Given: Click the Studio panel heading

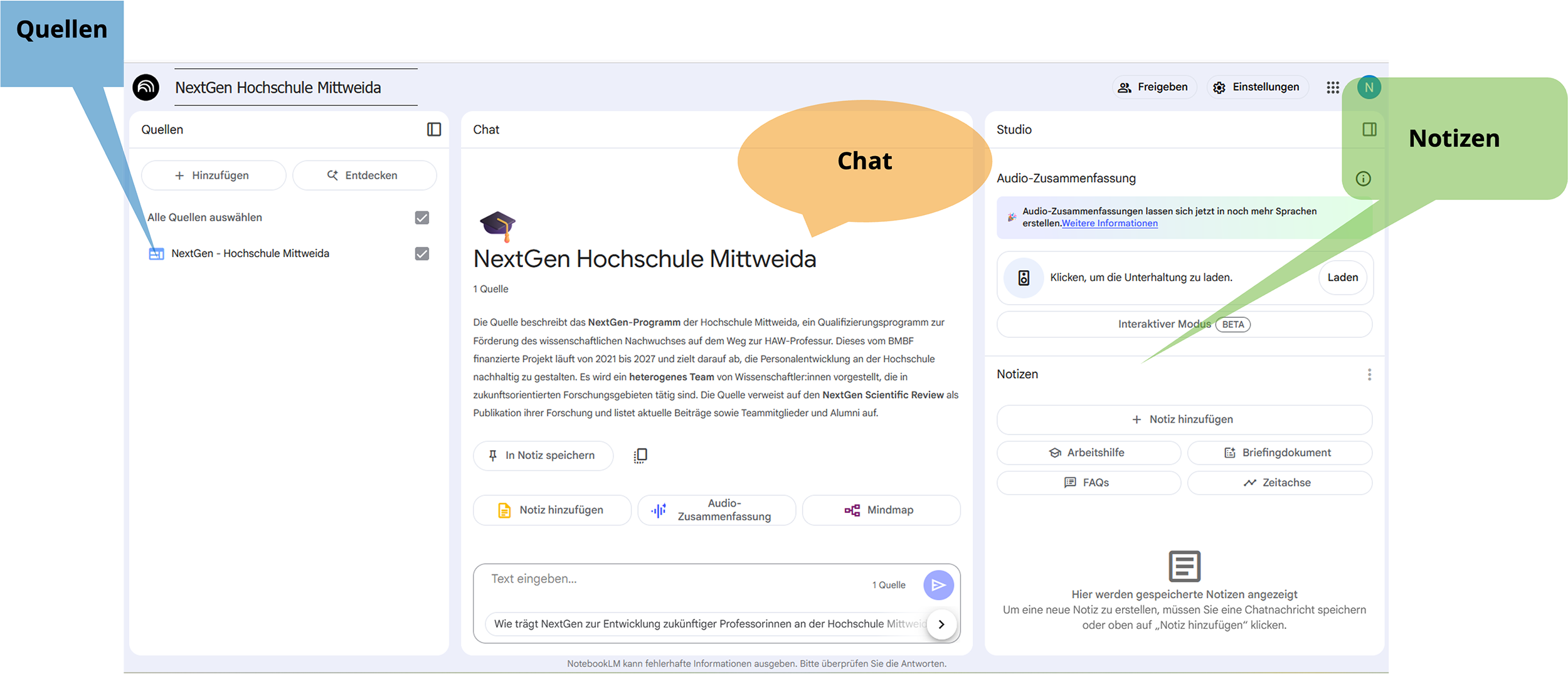Looking at the screenshot, I should click(x=1014, y=130).
